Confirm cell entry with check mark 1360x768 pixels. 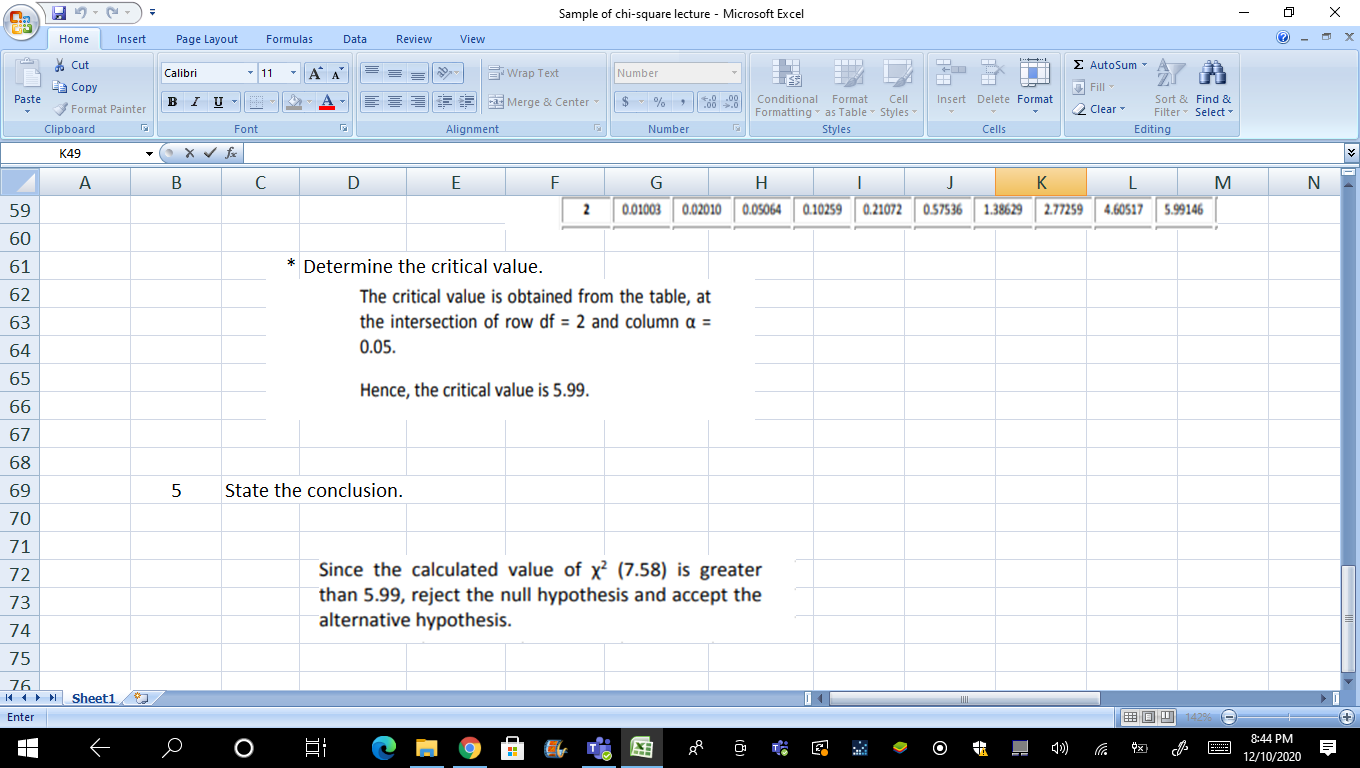pyautogui.click(x=210, y=153)
